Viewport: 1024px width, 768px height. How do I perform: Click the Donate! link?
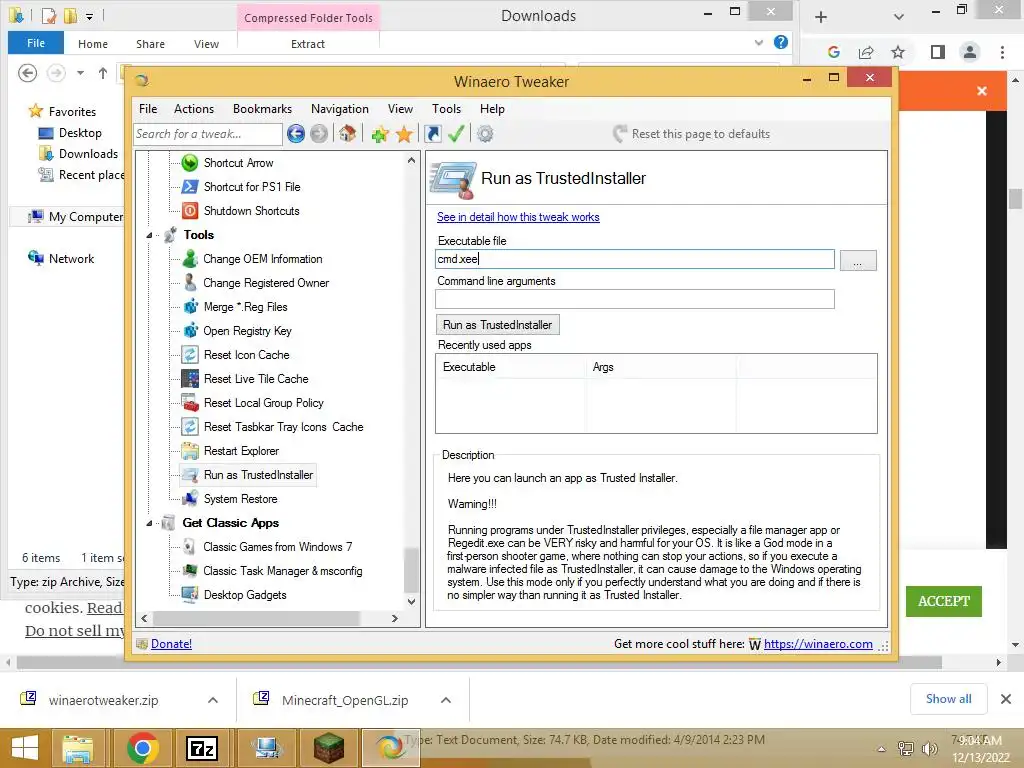coord(171,644)
